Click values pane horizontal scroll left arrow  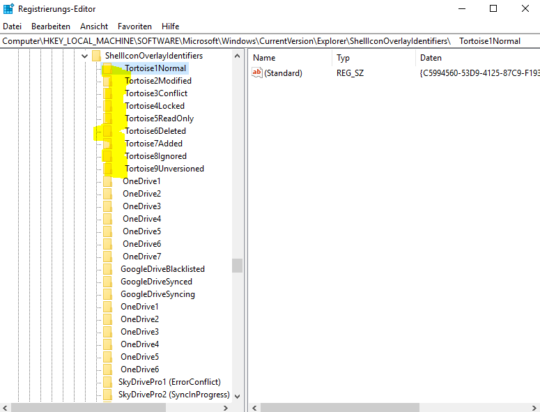tap(255, 408)
